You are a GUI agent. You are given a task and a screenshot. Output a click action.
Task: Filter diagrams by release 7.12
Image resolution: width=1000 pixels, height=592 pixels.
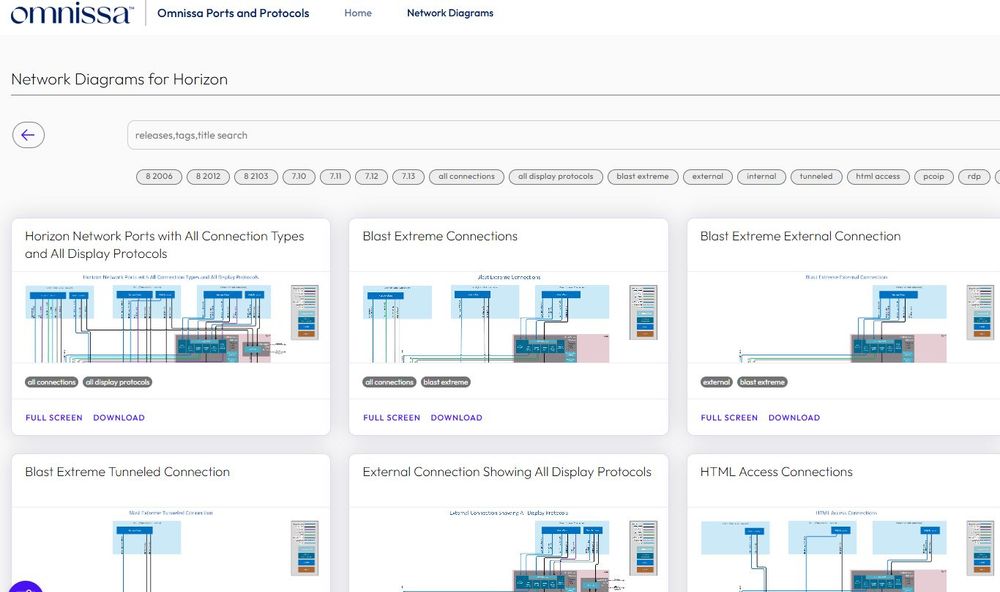371,177
